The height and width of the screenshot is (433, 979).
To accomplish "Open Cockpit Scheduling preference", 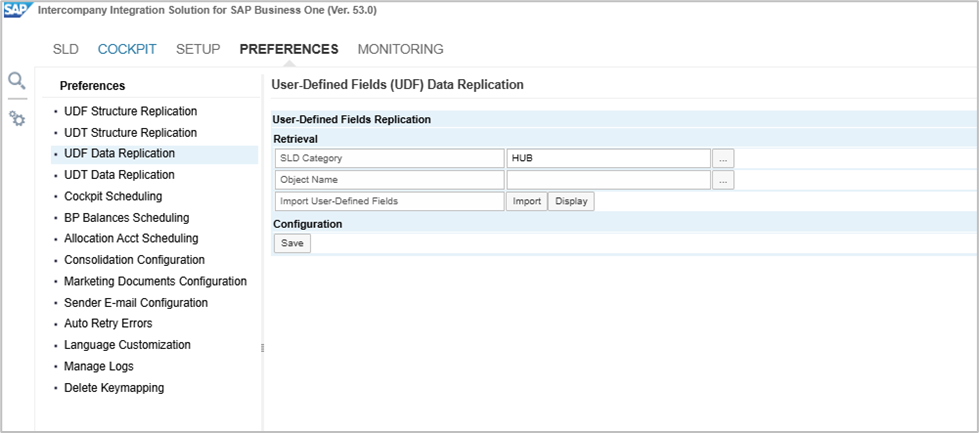I will pos(113,196).
